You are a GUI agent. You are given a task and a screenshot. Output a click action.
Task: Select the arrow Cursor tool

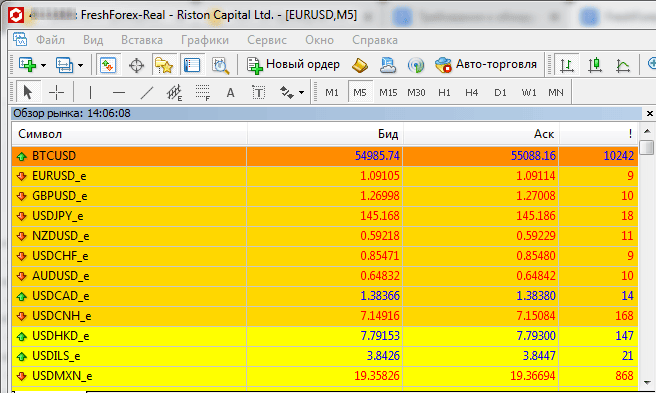tap(28, 92)
